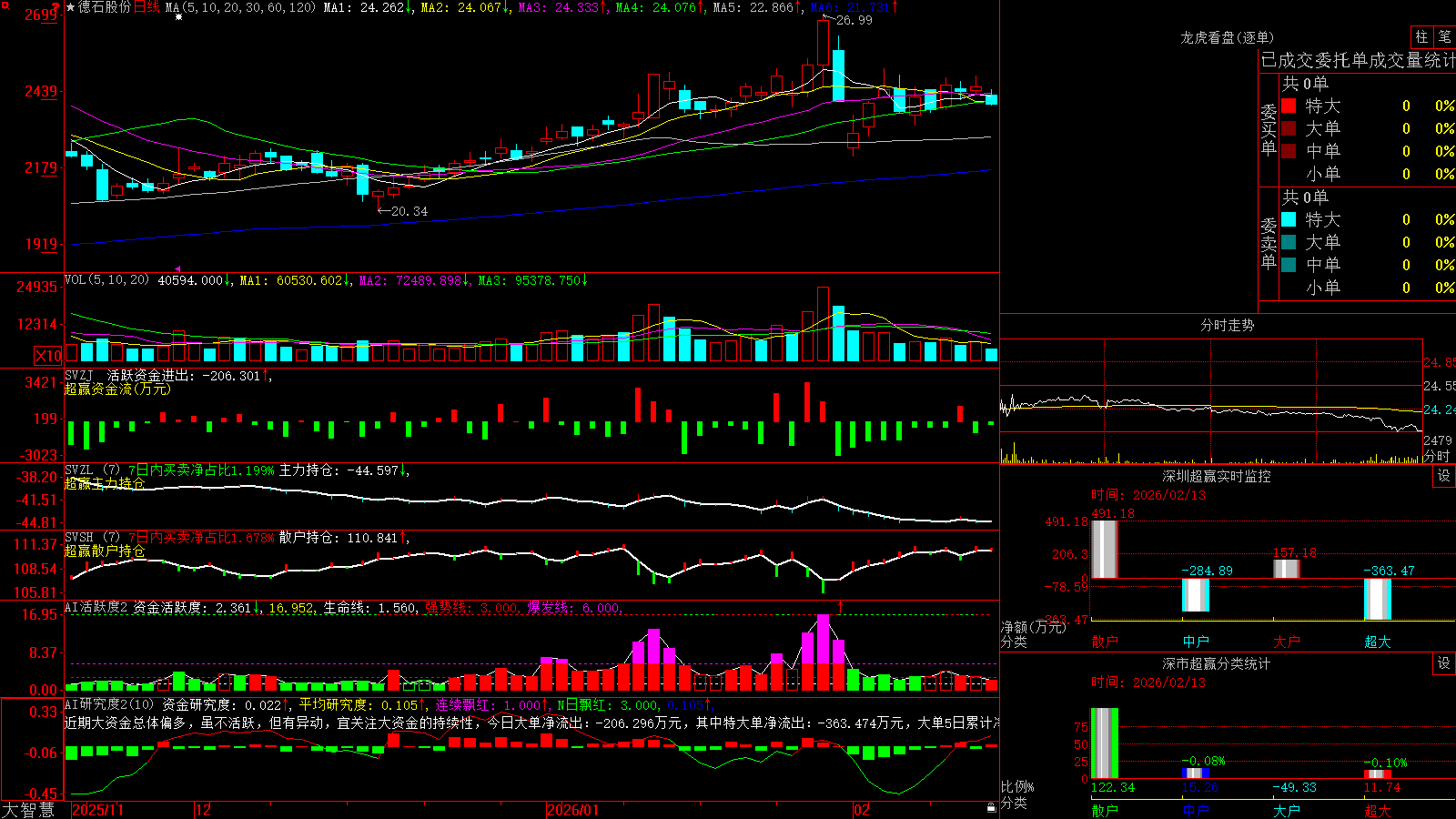The width and height of the screenshot is (1456, 819).
Task: Click MA4: 24.076 value in header
Action: (x=660, y=7)
